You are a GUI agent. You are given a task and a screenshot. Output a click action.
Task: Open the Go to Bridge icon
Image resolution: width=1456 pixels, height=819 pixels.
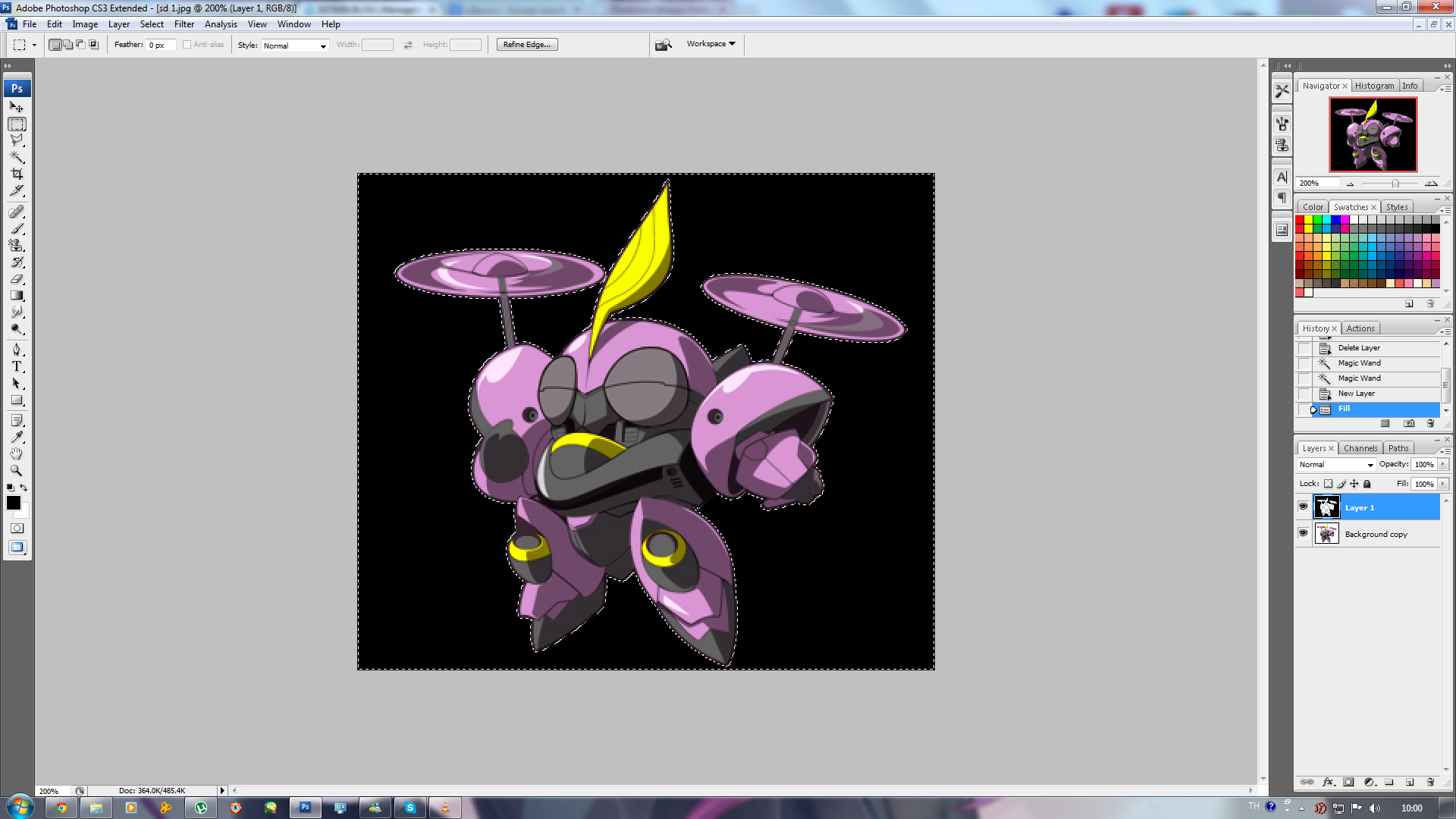coord(664,45)
